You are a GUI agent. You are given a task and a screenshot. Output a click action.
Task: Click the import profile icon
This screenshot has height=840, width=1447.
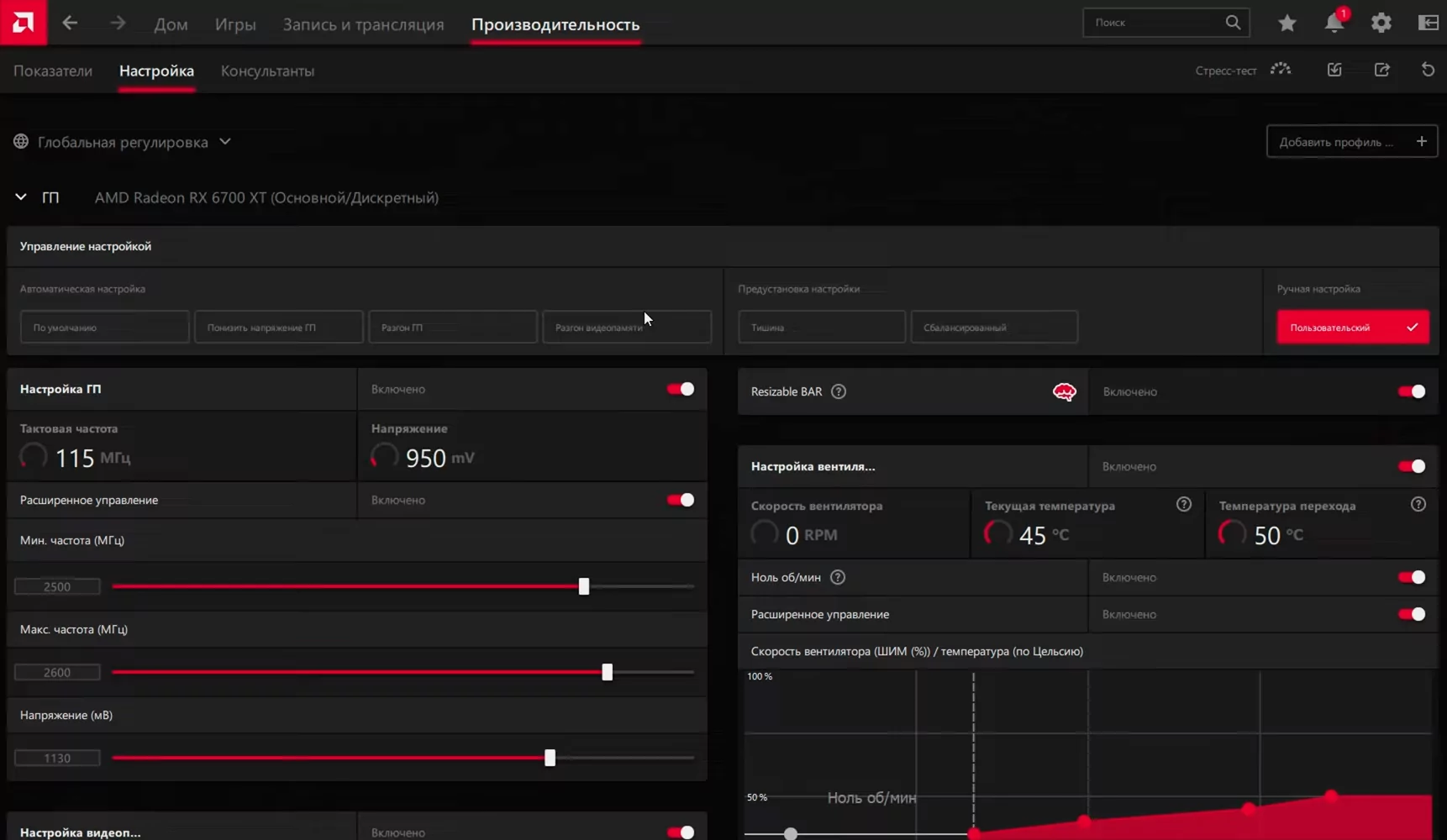pos(1334,70)
